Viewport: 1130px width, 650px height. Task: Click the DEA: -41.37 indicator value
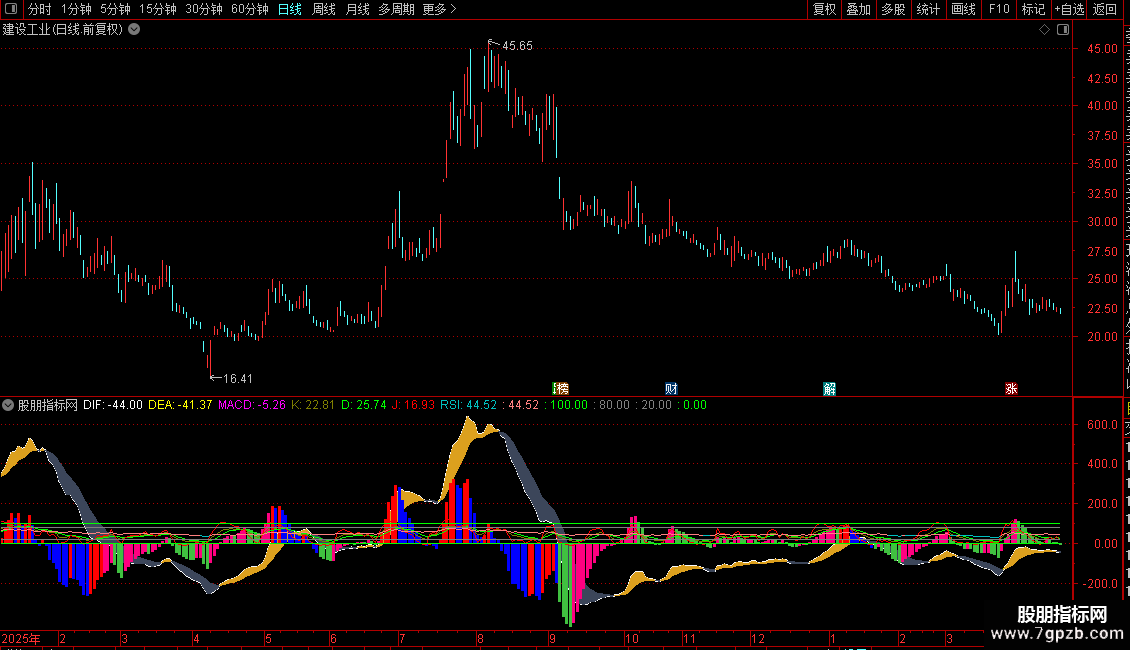180,405
